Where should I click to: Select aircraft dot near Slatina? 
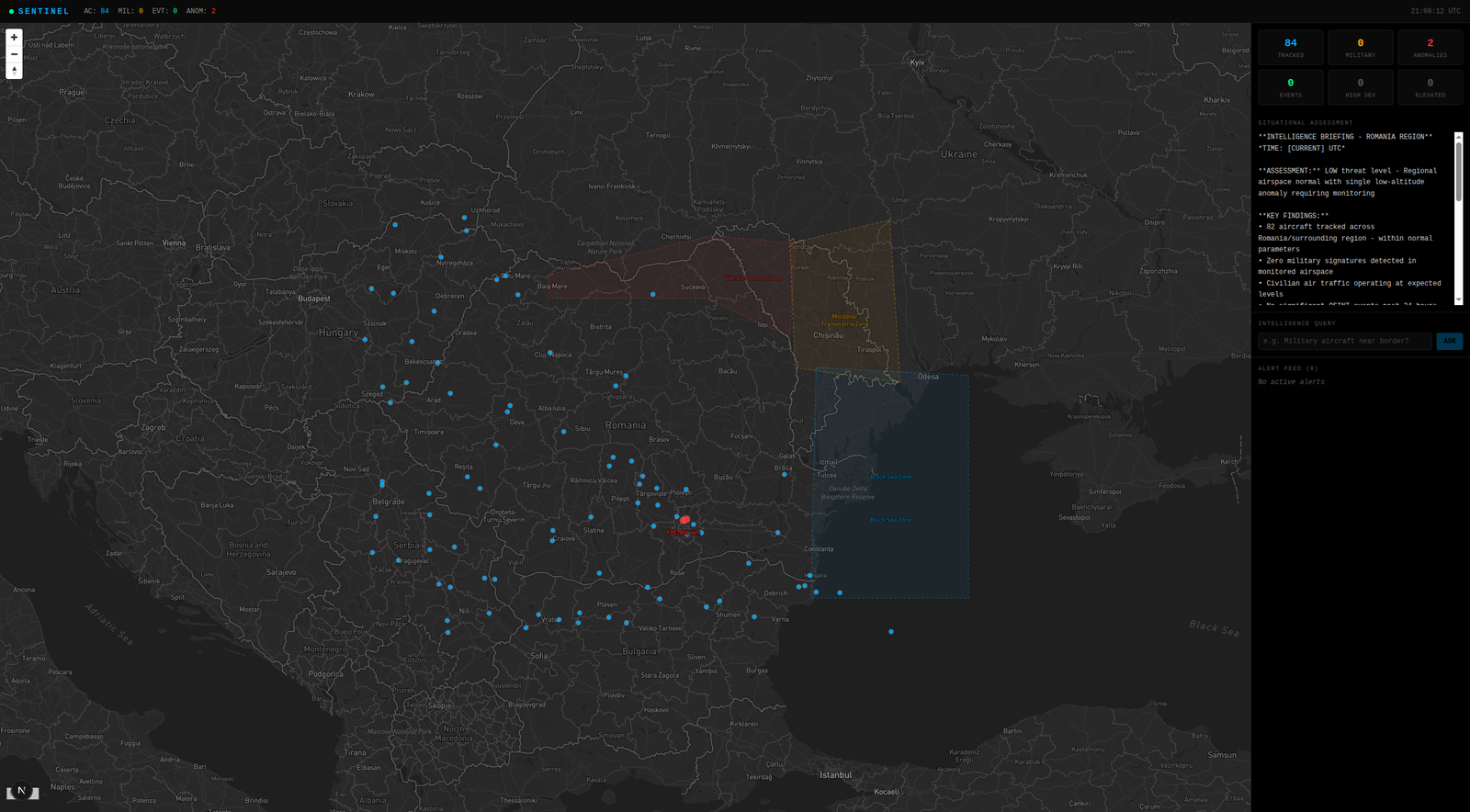pos(591,517)
